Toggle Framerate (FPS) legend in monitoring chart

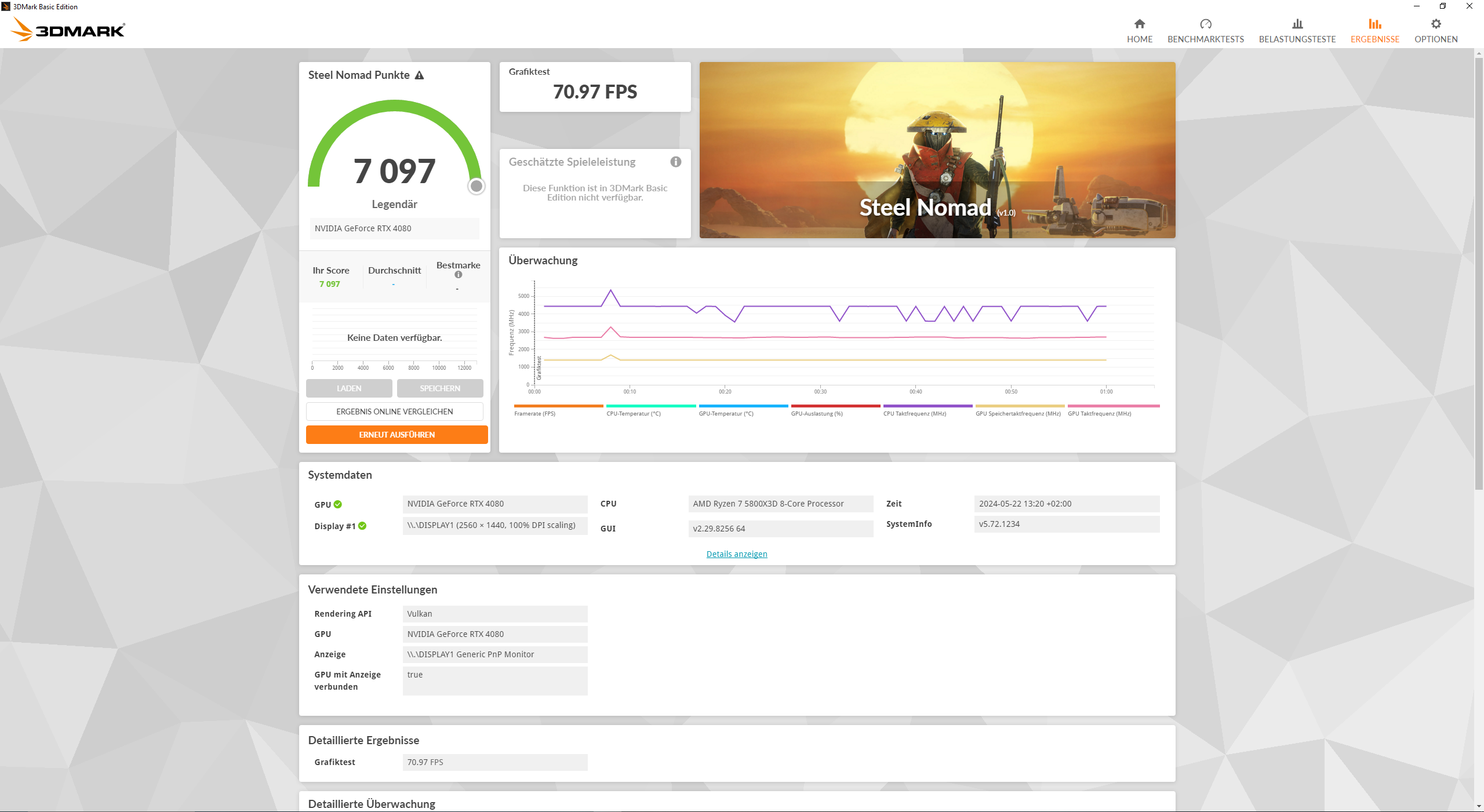[534, 414]
